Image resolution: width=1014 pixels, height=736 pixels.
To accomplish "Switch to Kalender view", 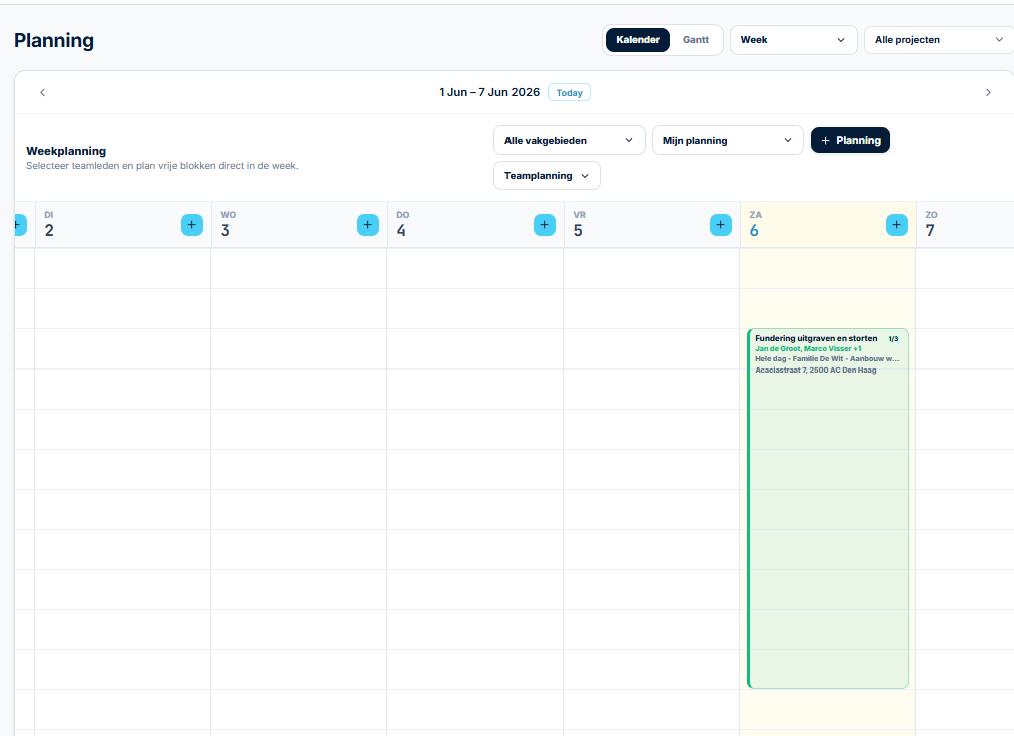I will pos(638,40).
